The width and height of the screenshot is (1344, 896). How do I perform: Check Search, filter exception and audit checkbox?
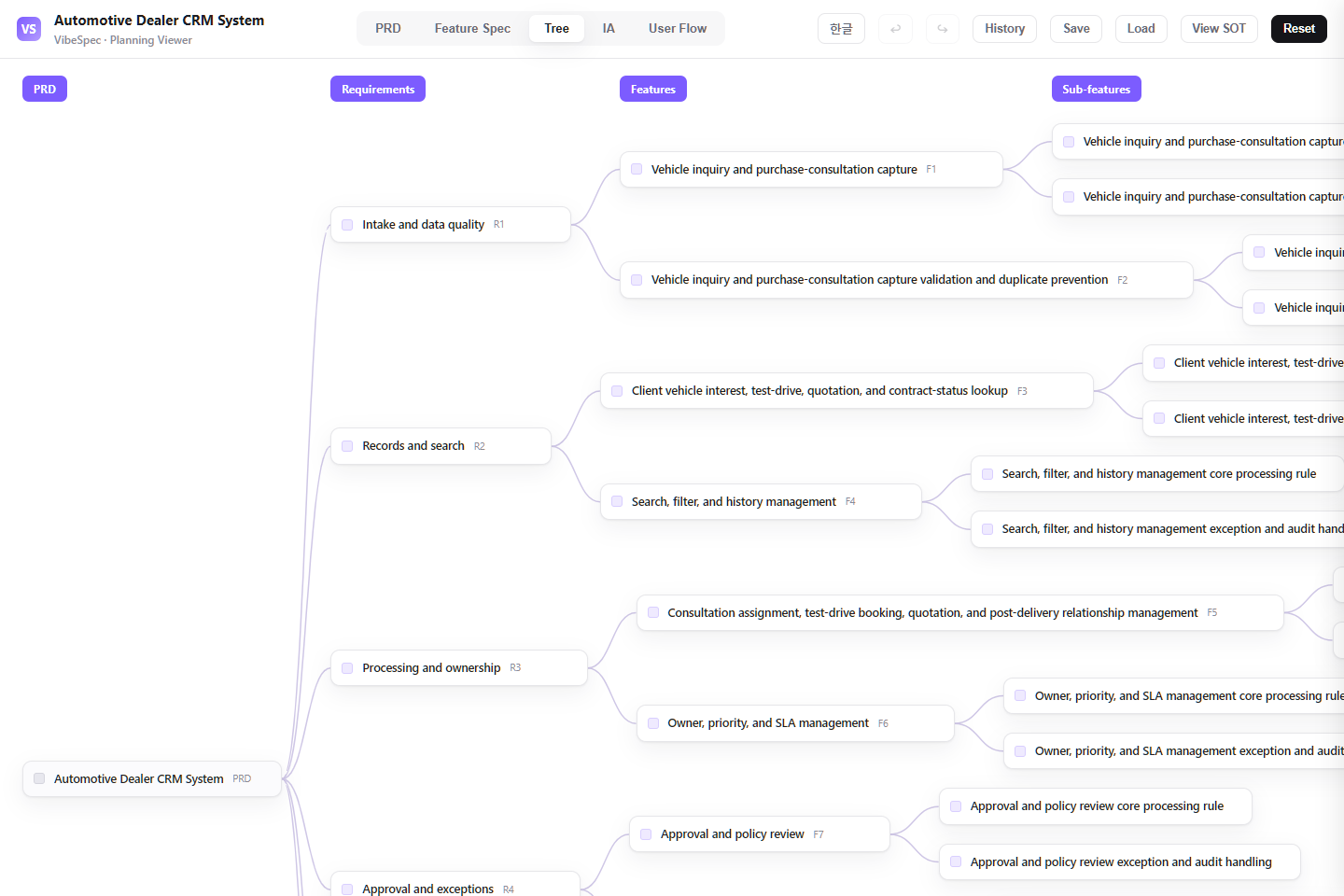[x=987, y=529]
